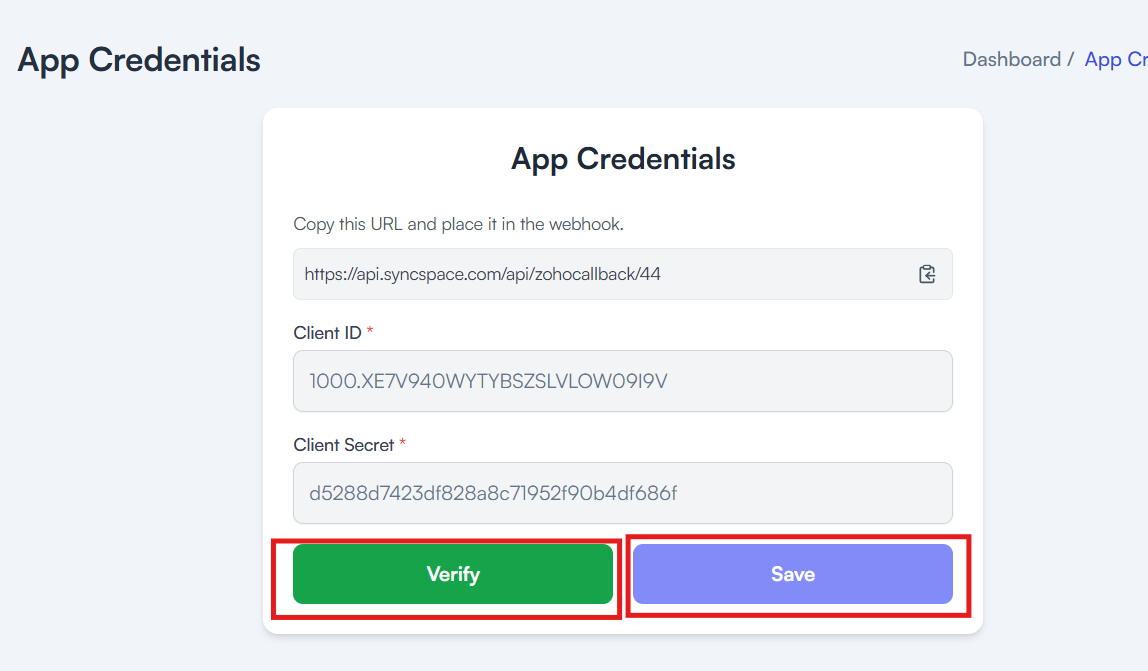Focus the Client Secret input field

coord(622,493)
